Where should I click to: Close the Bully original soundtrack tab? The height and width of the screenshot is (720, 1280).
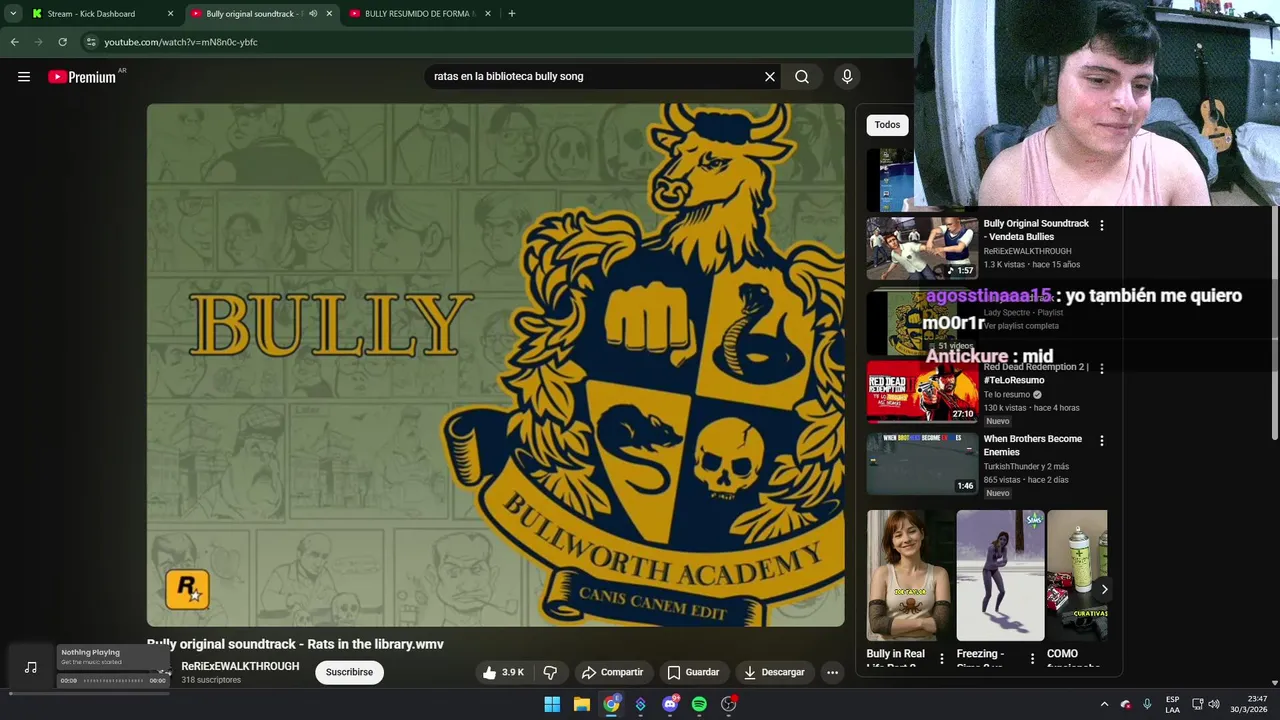coord(329,14)
